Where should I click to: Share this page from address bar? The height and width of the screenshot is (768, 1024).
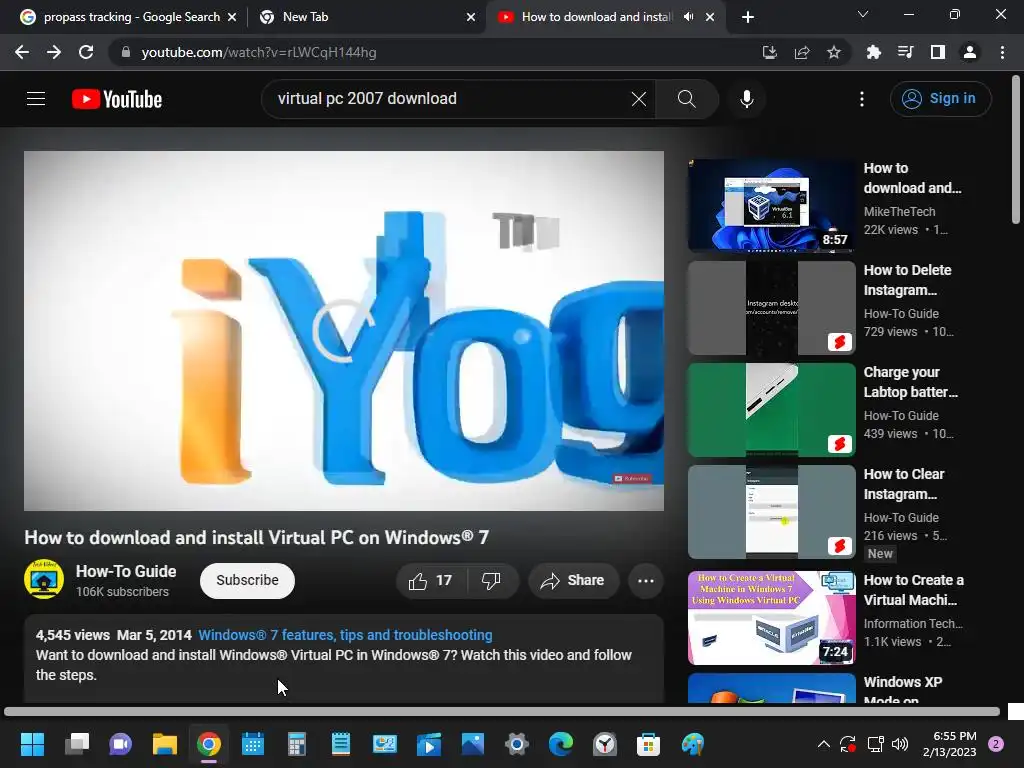802,52
